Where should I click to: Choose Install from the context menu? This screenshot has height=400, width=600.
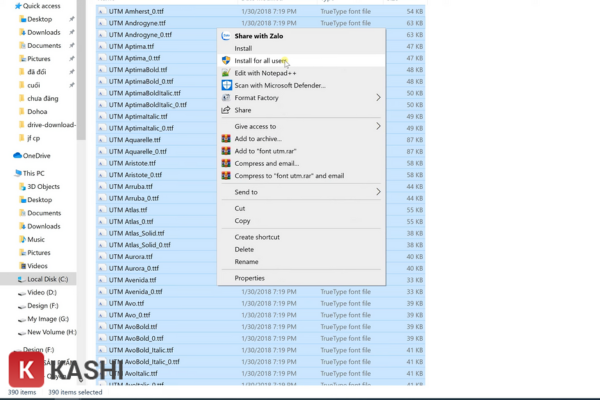pyautogui.click(x=243, y=48)
